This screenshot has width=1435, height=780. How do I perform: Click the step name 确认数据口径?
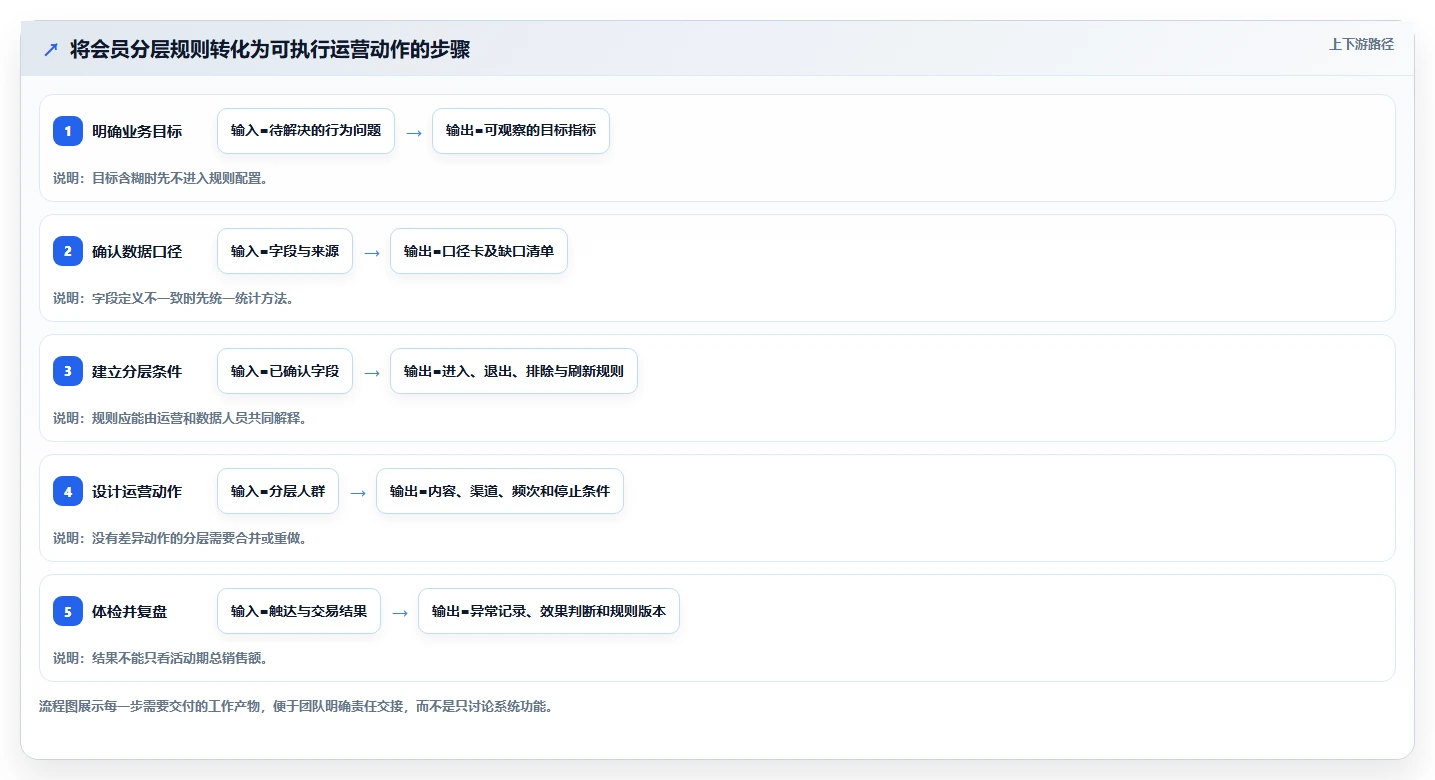137,251
